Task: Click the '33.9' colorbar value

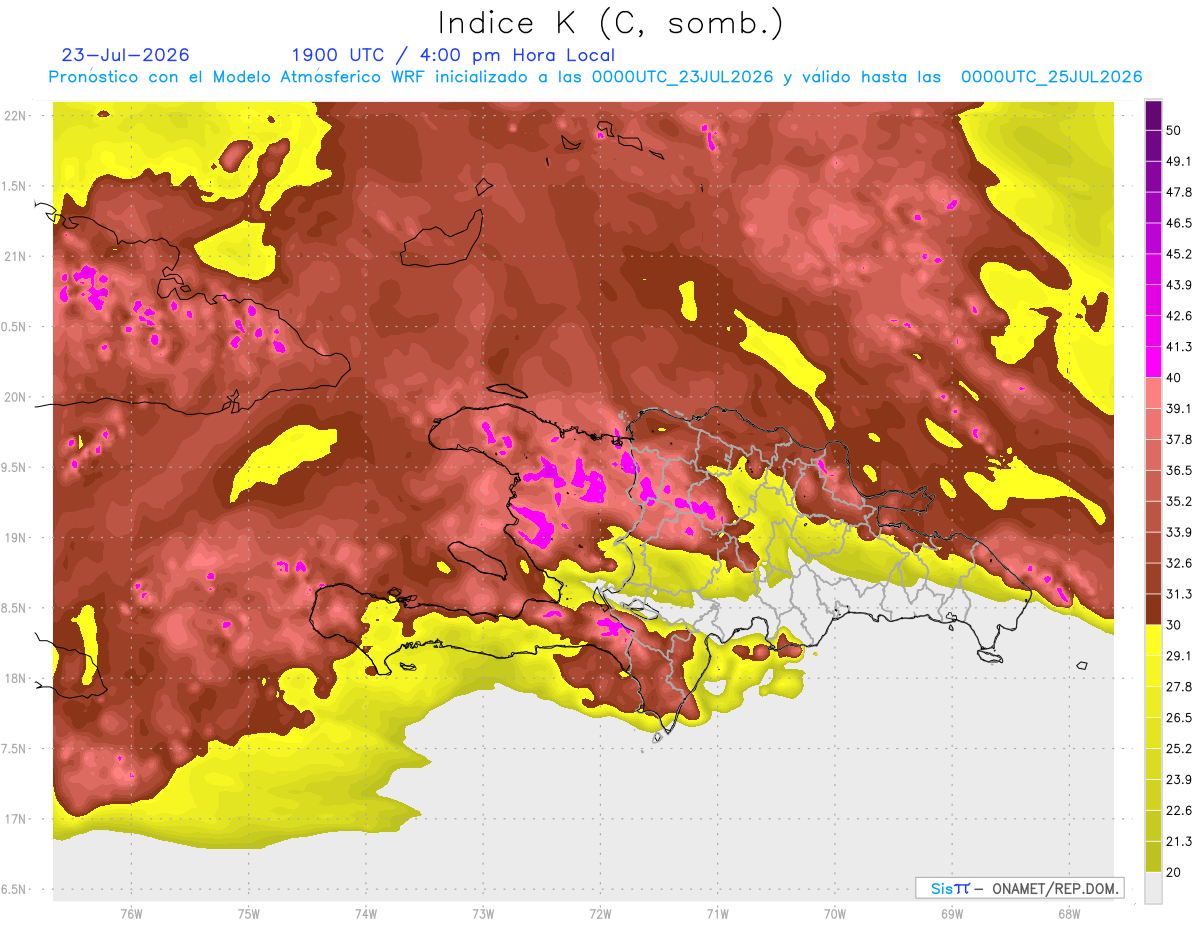Action: pyautogui.click(x=1178, y=532)
